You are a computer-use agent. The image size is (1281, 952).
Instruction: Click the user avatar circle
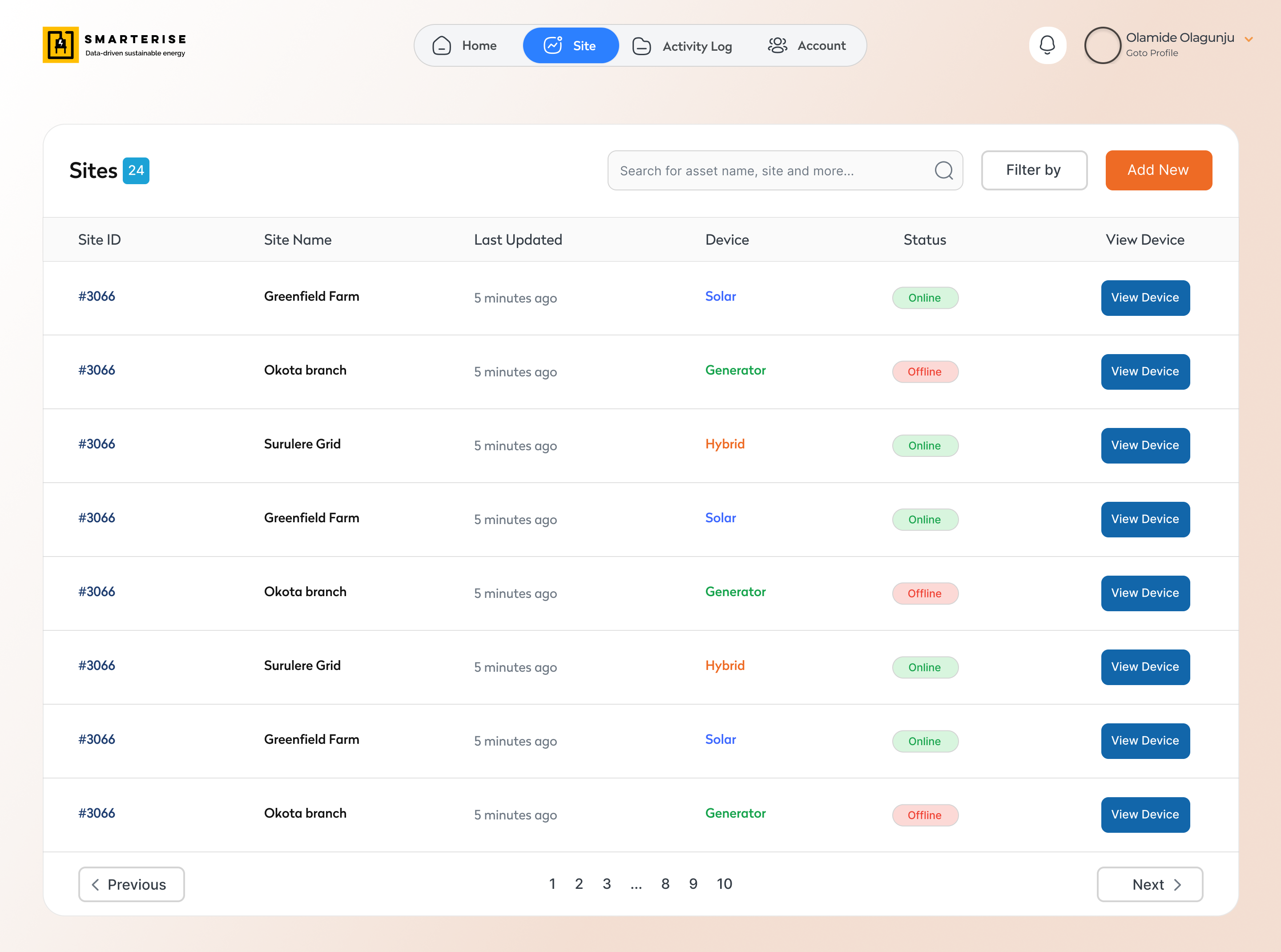(1102, 45)
